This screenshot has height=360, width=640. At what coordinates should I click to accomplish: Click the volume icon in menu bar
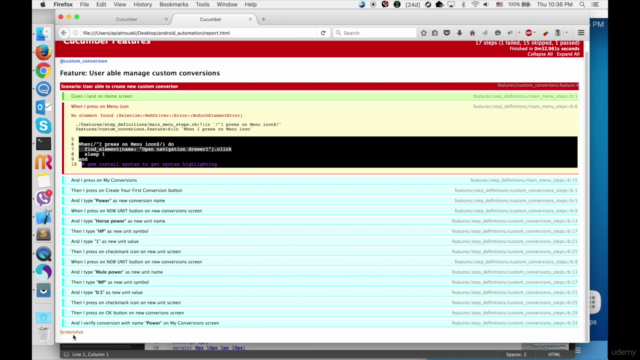[486, 4]
